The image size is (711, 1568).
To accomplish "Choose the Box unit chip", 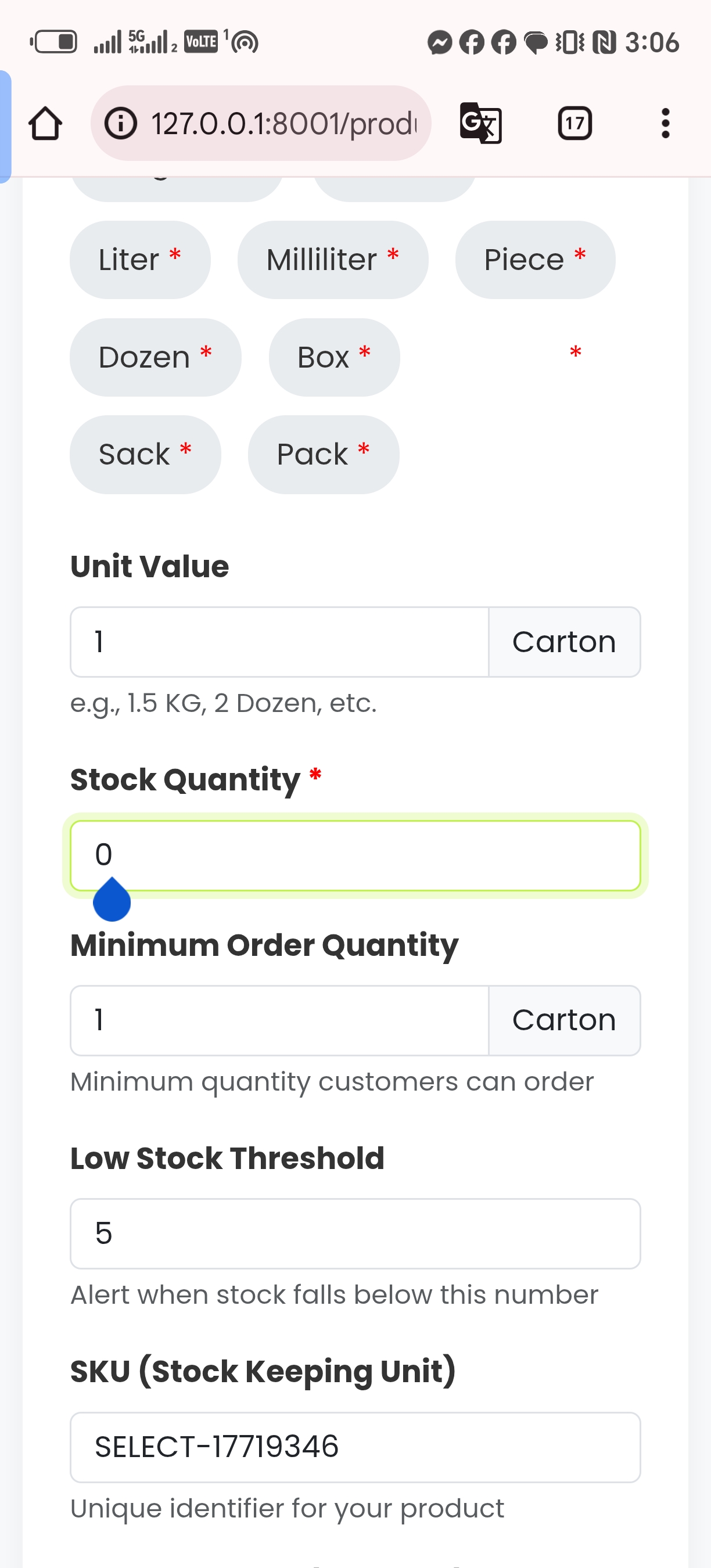I will [x=334, y=357].
